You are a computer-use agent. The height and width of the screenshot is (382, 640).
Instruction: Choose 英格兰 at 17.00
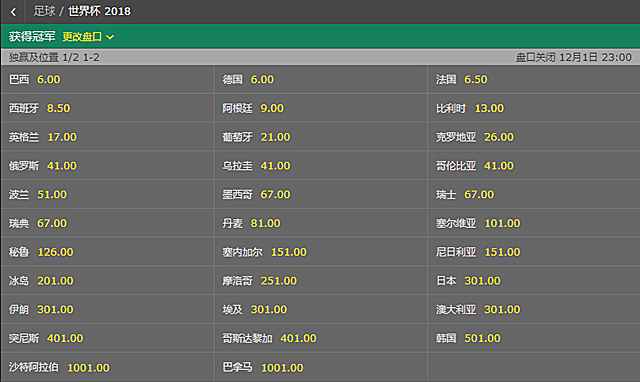coord(108,137)
